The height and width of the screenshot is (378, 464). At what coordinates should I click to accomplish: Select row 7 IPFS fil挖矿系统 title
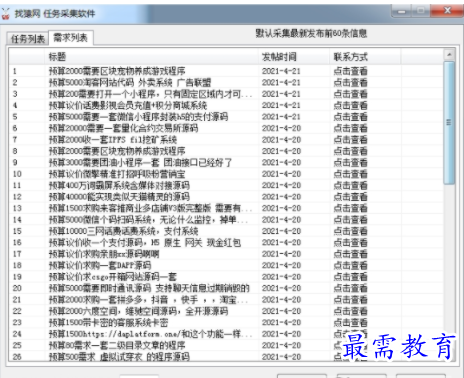click(x=113, y=139)
